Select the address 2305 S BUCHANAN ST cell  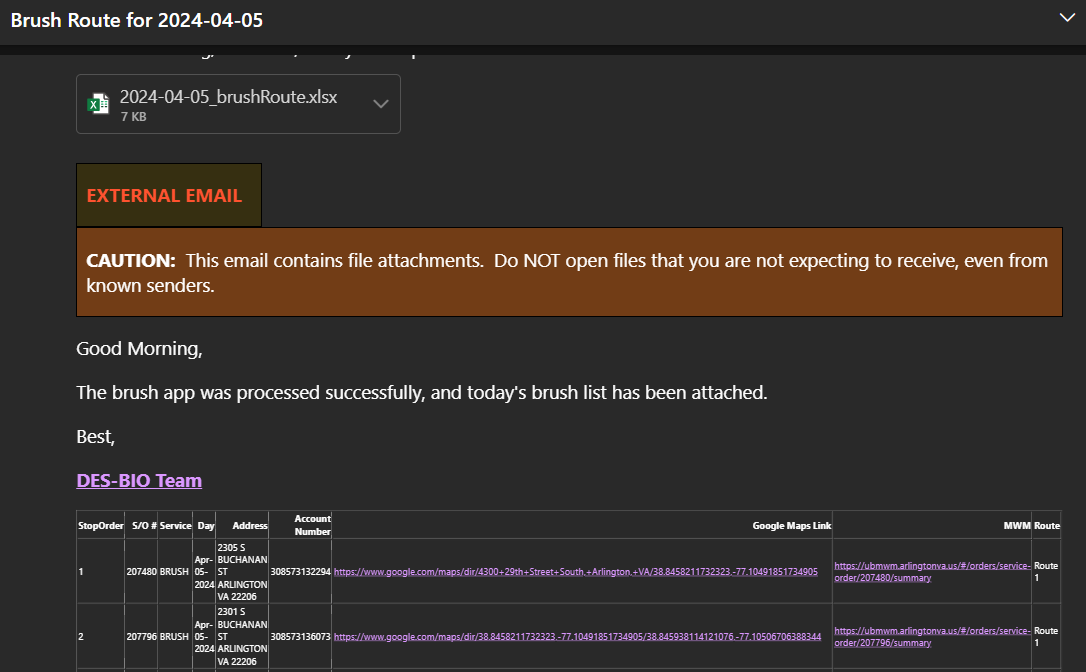241,570
